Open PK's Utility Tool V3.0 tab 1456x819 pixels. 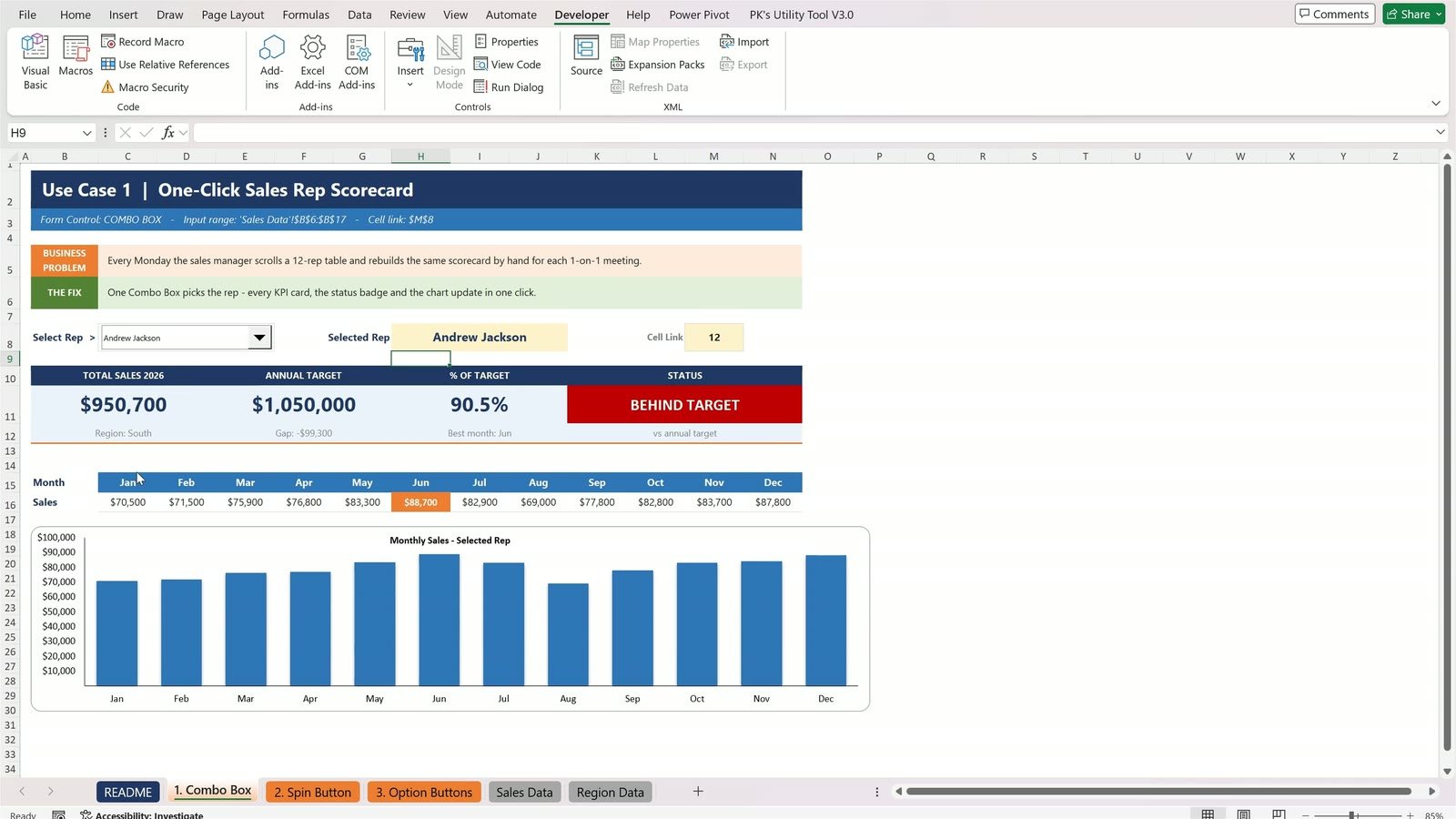click(801, 15)
